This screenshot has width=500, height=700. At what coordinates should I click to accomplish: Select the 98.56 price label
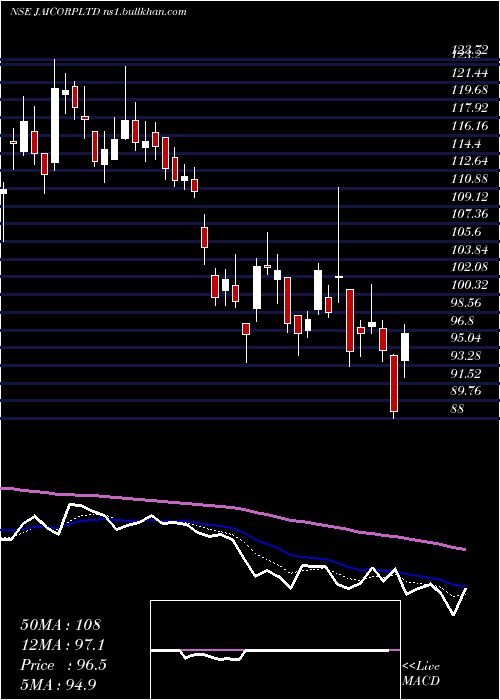(x=466, y=302)
